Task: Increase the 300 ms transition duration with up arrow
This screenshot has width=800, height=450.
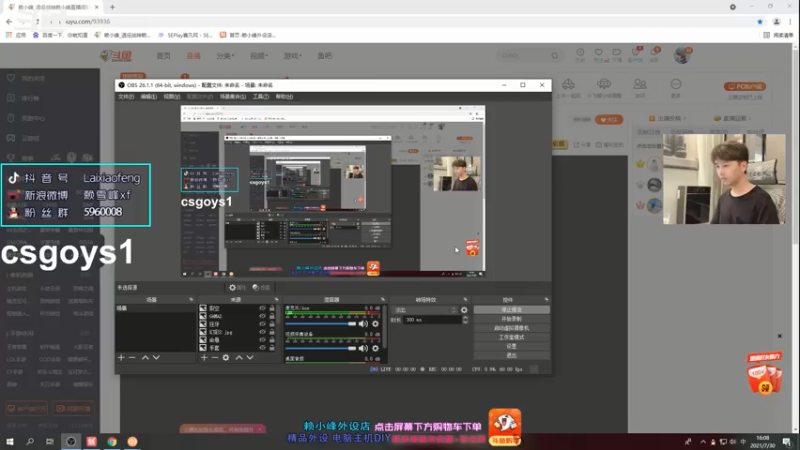Action: click(x=465, y=317)
